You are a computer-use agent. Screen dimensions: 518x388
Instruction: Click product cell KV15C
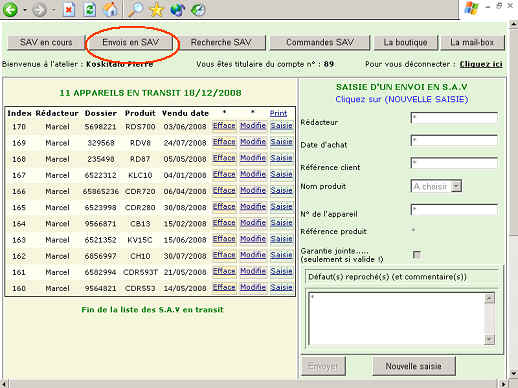coord(140,240)
